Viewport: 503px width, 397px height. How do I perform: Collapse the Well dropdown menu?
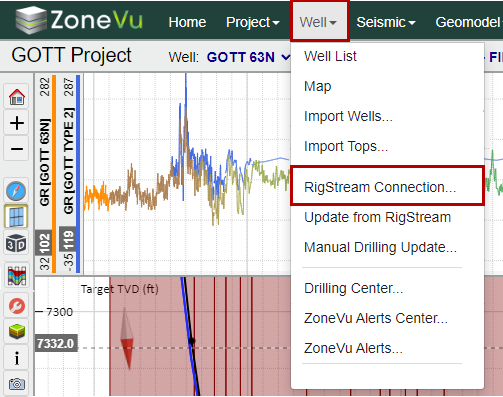[x=319, y=22]
